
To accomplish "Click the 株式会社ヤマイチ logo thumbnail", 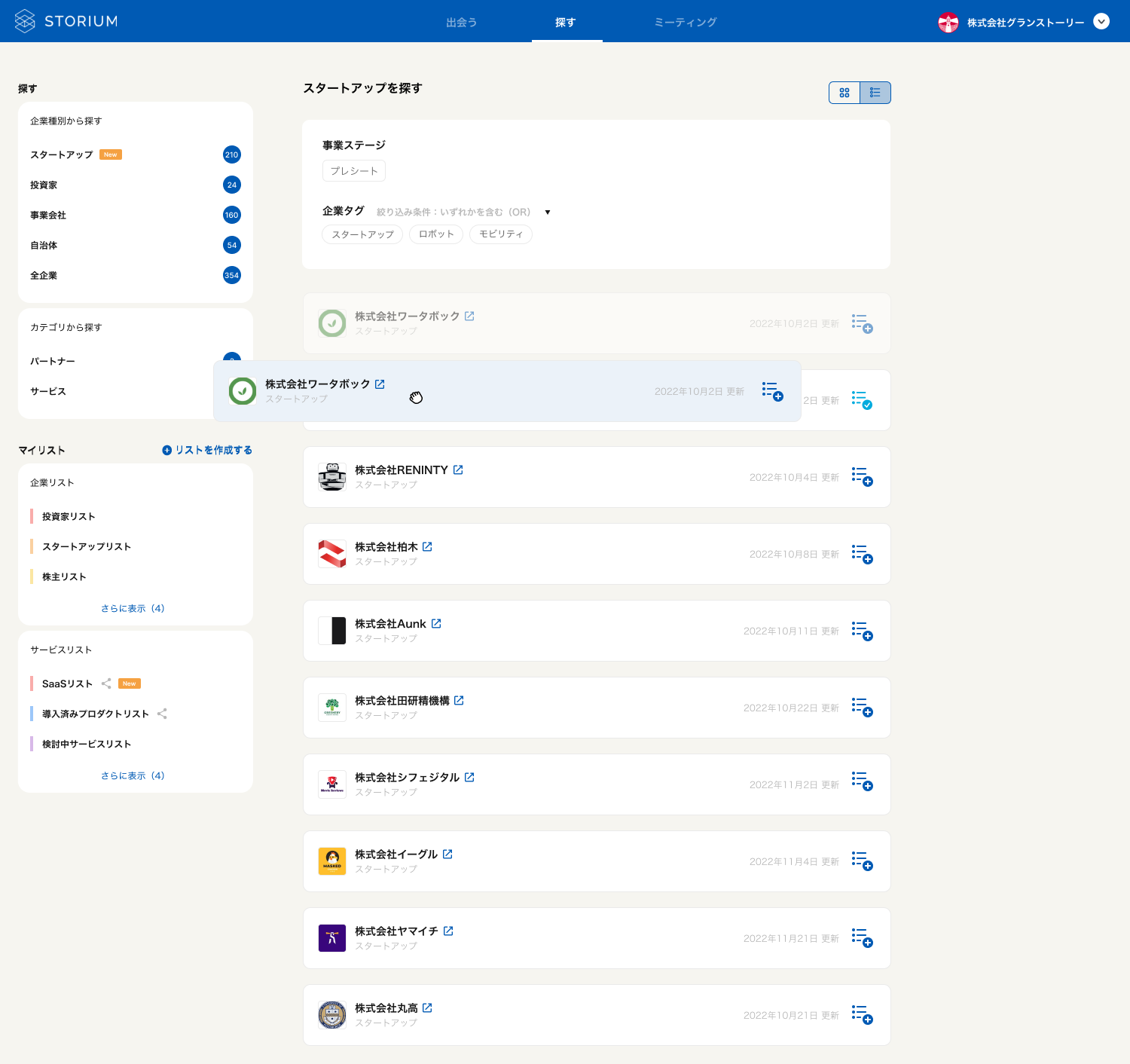I will 332,938.
